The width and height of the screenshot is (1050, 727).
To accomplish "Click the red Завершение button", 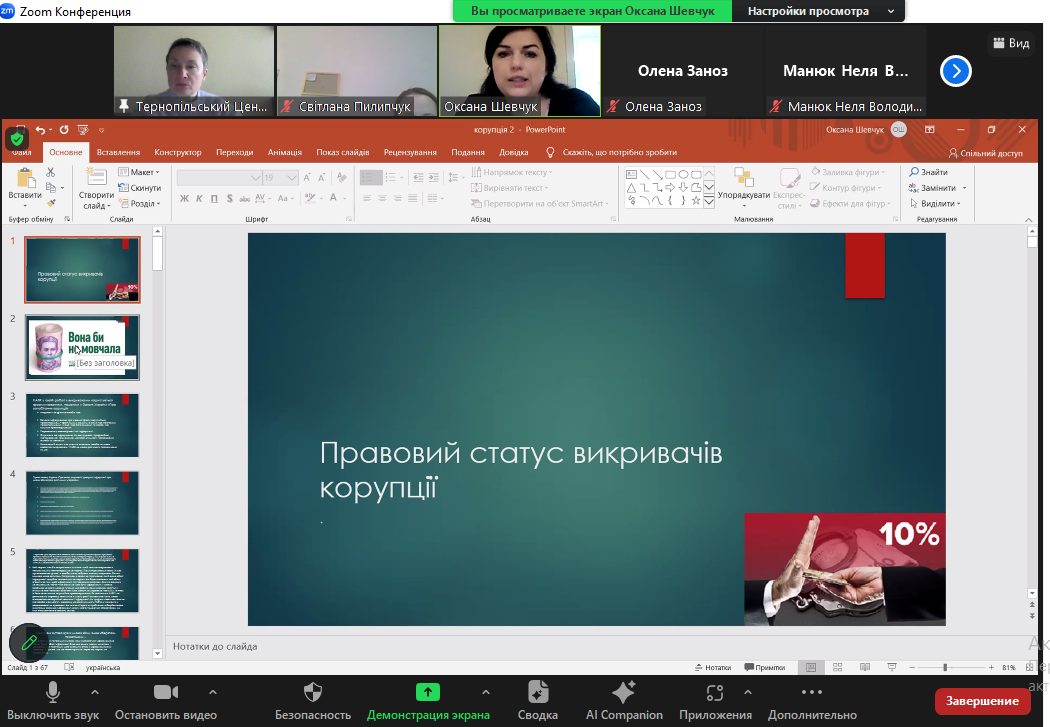I will pyautogui.click(x=982, y=701).
